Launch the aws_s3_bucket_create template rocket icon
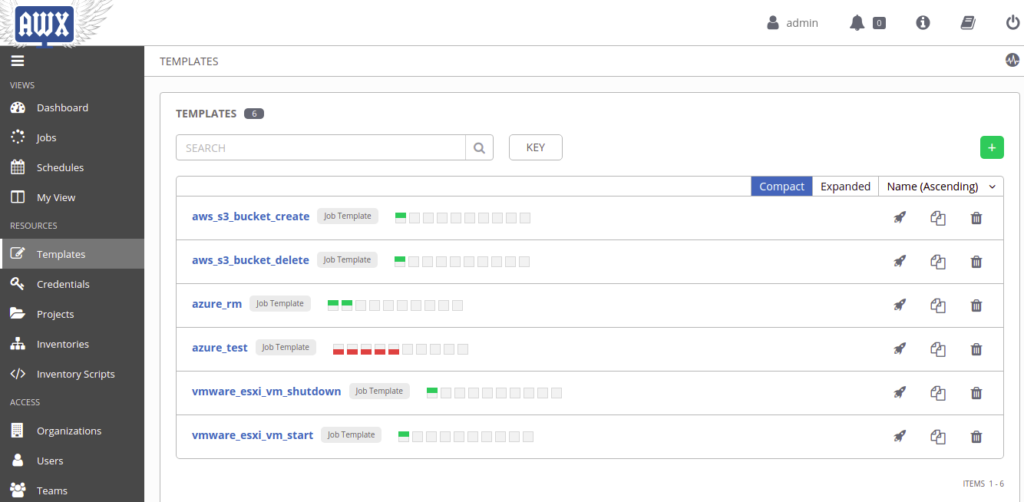 [x=900, y=217]
